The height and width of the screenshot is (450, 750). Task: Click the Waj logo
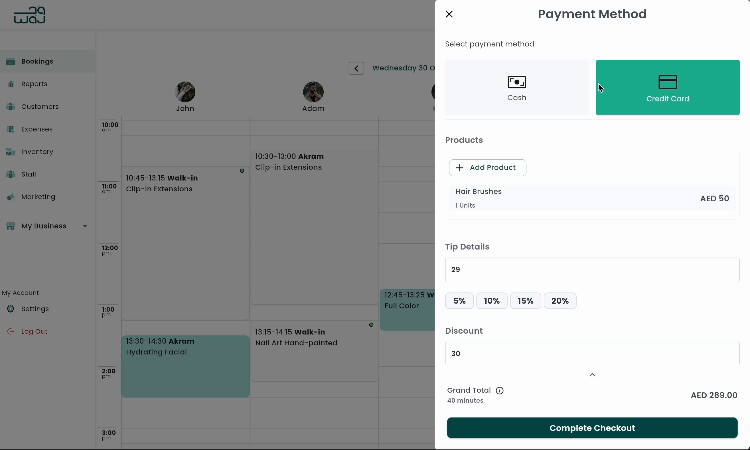click(x=30, y=15)
